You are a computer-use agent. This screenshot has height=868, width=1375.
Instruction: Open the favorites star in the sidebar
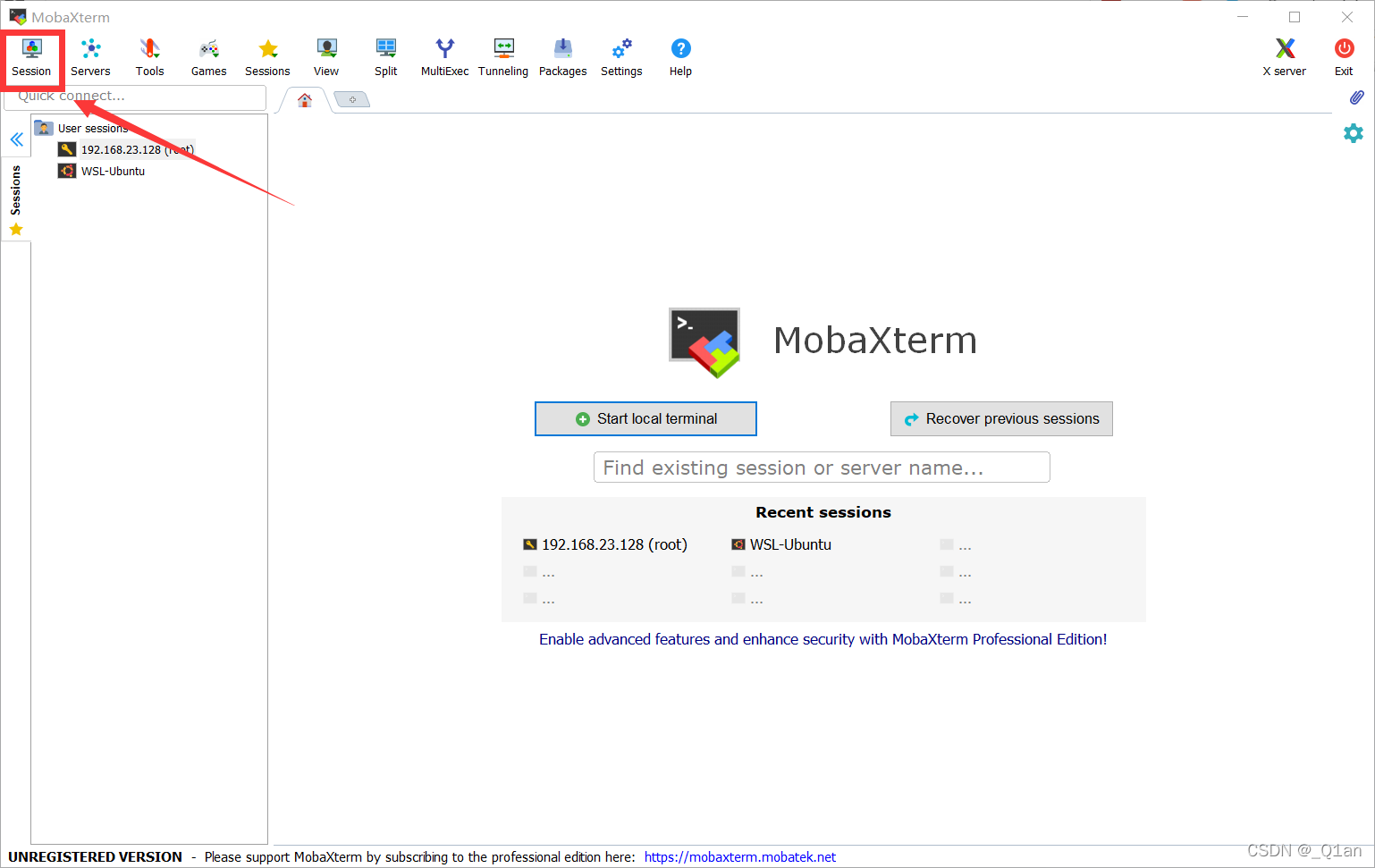tap(15, 229)
